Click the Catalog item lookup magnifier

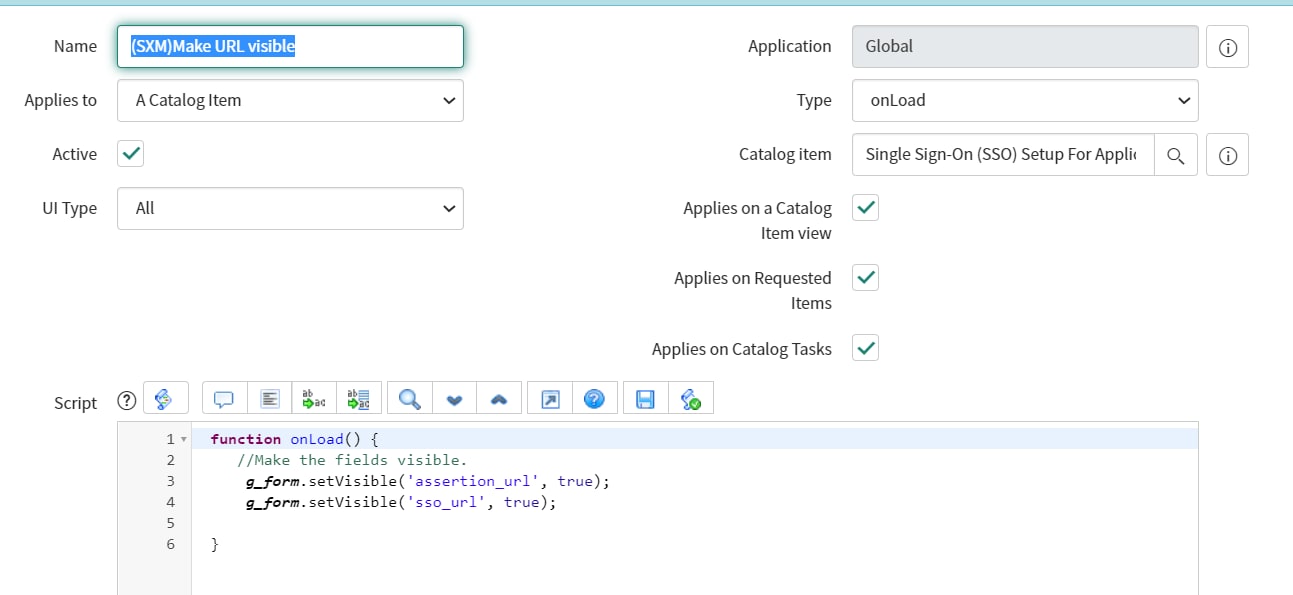[x=1176, y=155]
